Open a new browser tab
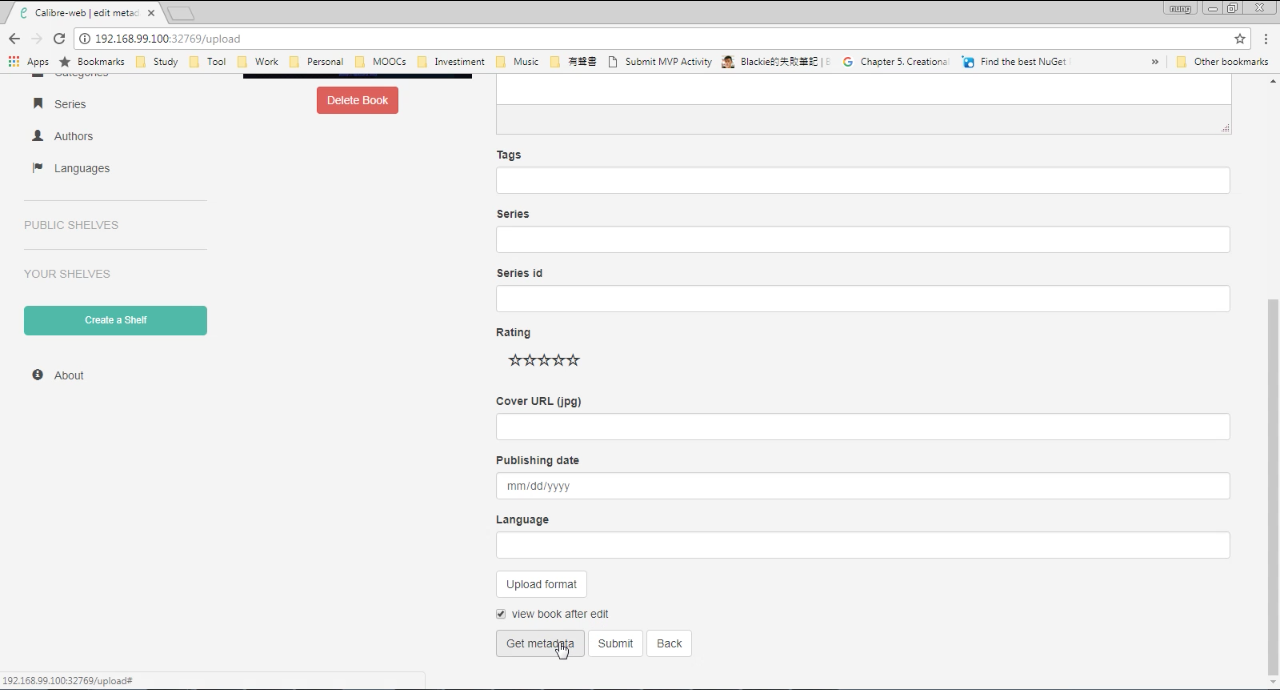 click(181, 13)
